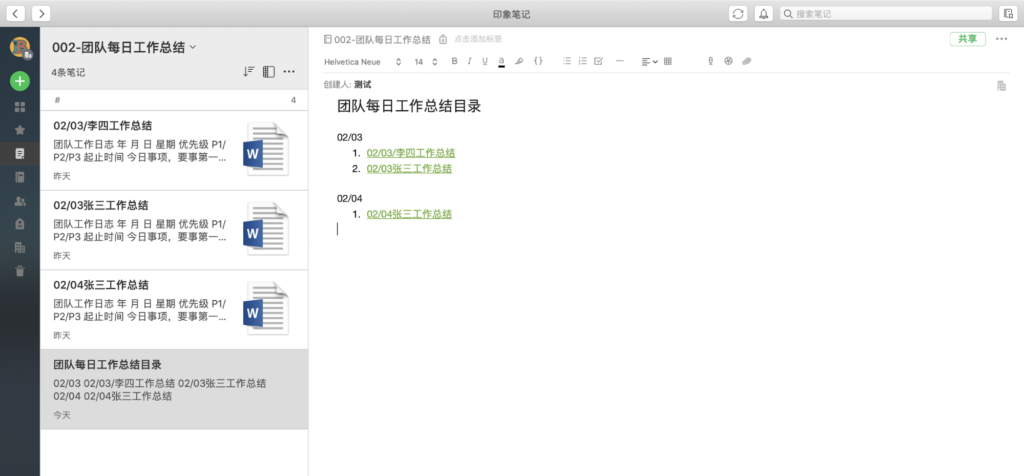Insert a checkbox to-do item
Image resolution: width=1024 pixels, height=476 pixels.
point(598,61)
